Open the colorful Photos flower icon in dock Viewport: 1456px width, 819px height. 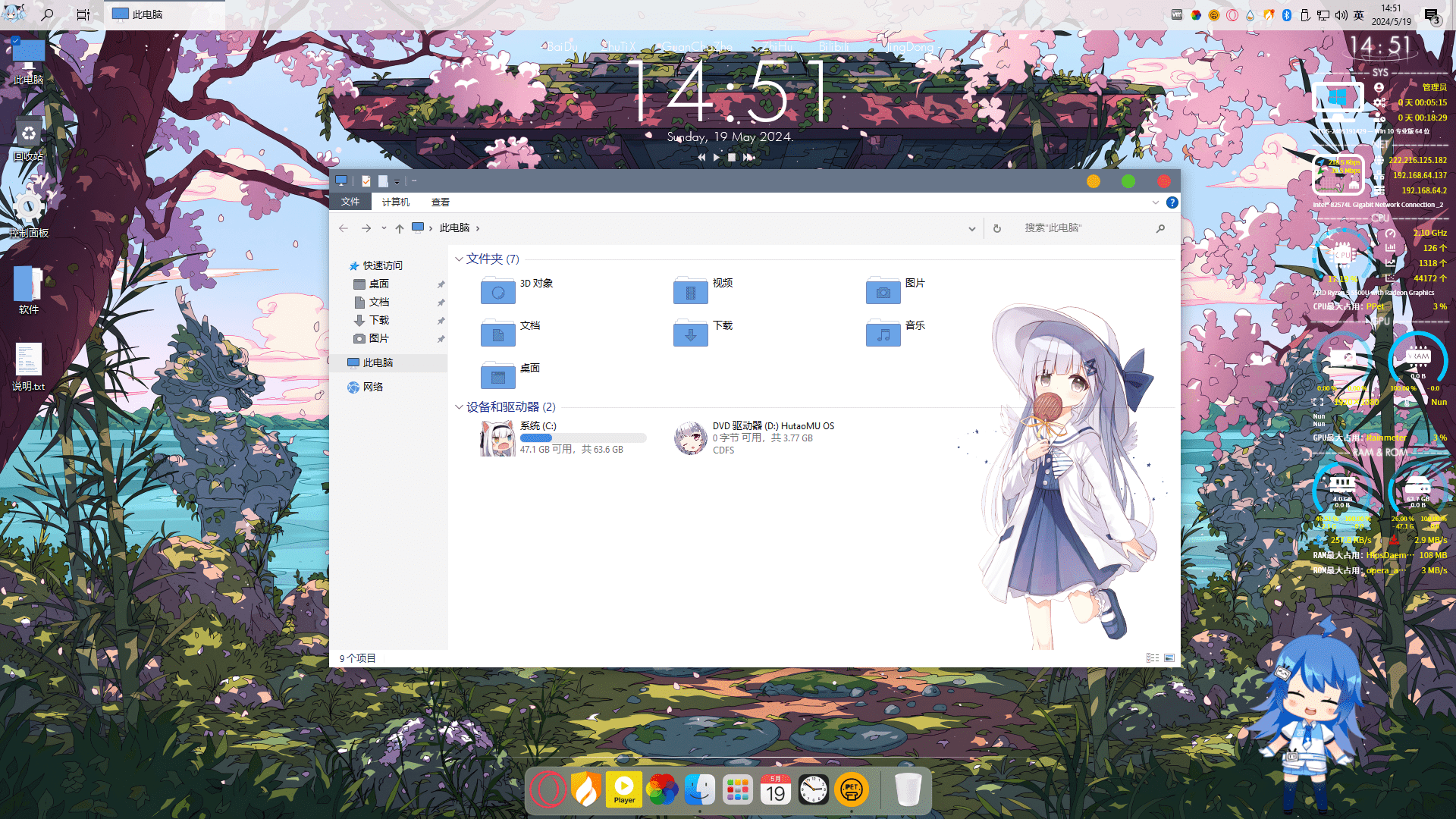[662, 789]
